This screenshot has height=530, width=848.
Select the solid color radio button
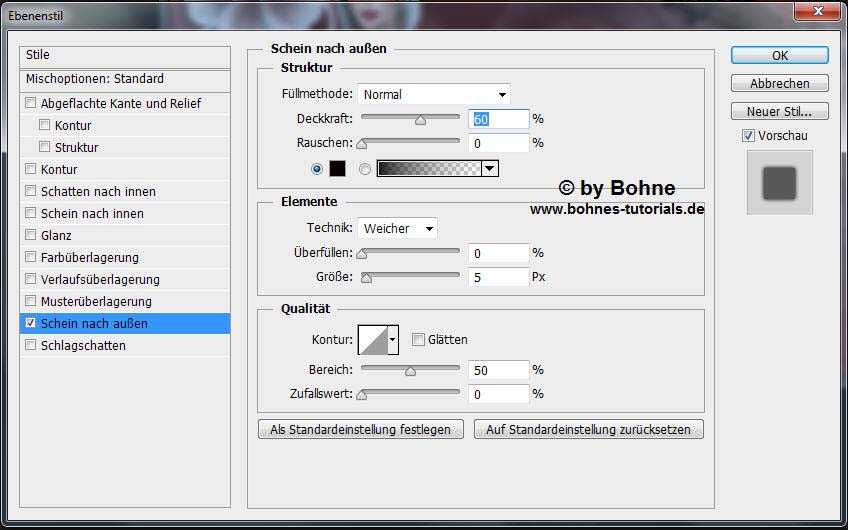(x=318, y=168)
